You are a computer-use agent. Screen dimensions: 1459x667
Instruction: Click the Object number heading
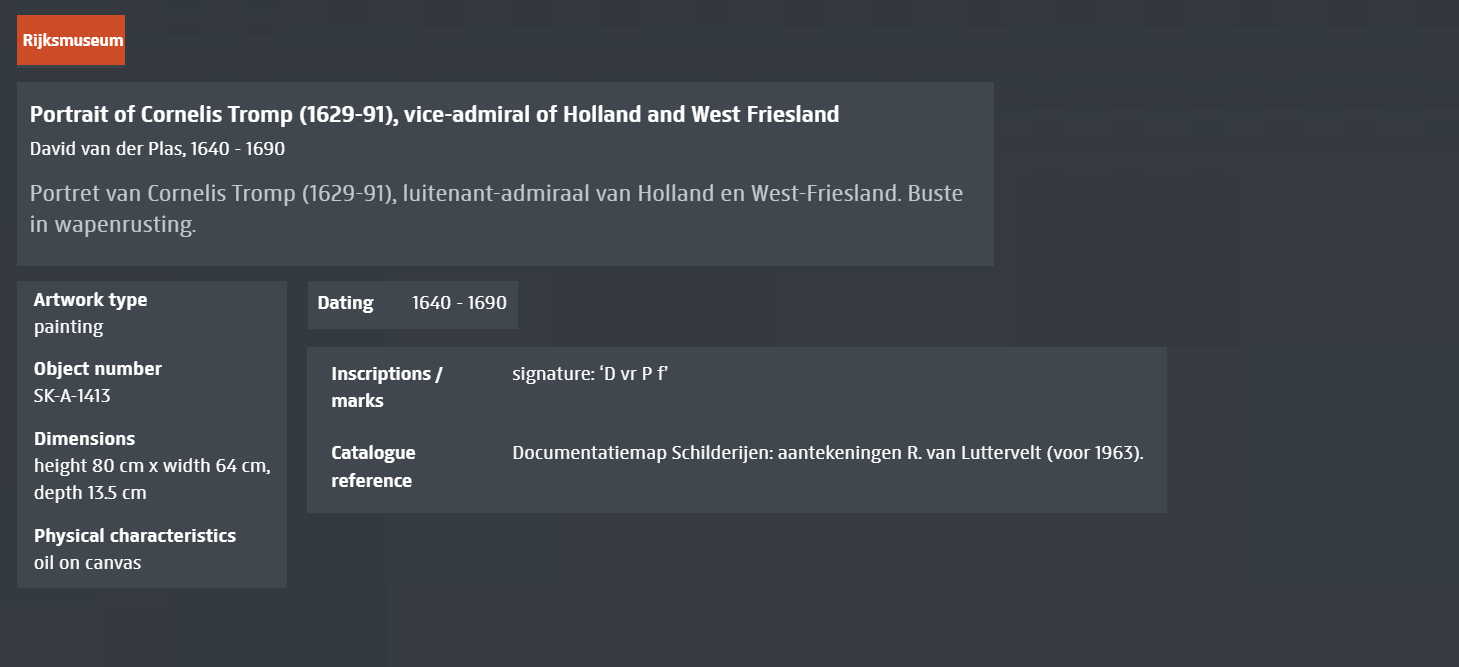coord(97,369)
